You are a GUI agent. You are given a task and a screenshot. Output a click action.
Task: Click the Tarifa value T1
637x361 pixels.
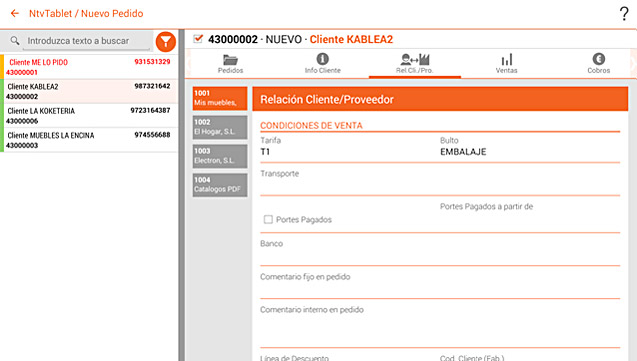click(x=265, y=152)
